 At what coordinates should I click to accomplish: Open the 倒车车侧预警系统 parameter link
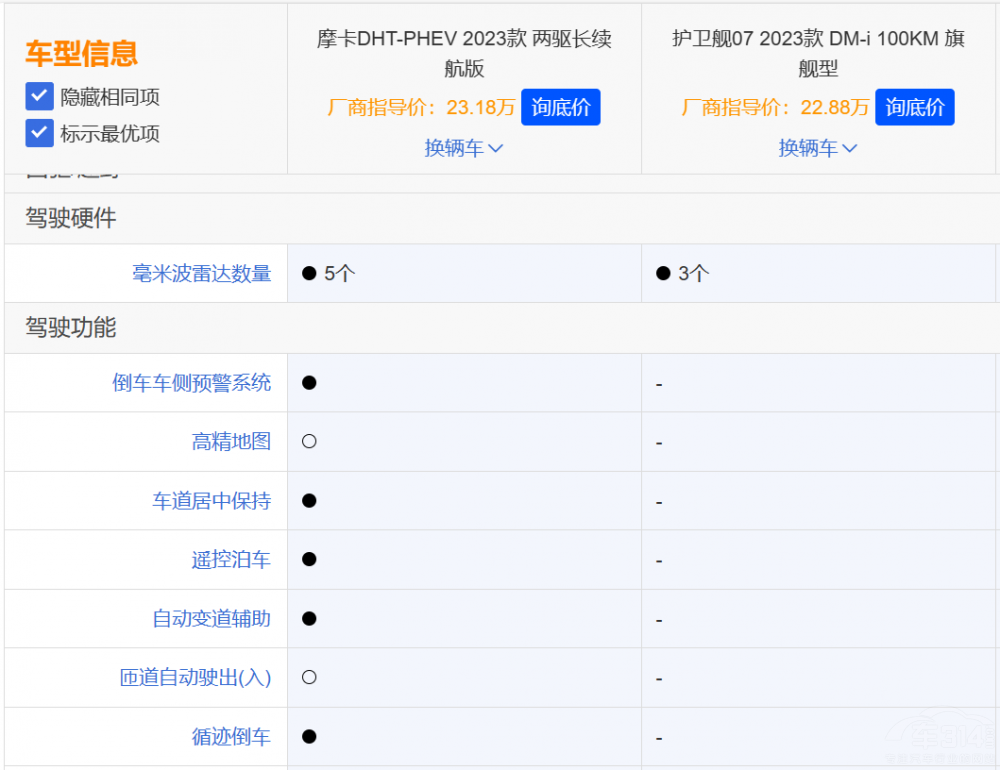point(191,383)
